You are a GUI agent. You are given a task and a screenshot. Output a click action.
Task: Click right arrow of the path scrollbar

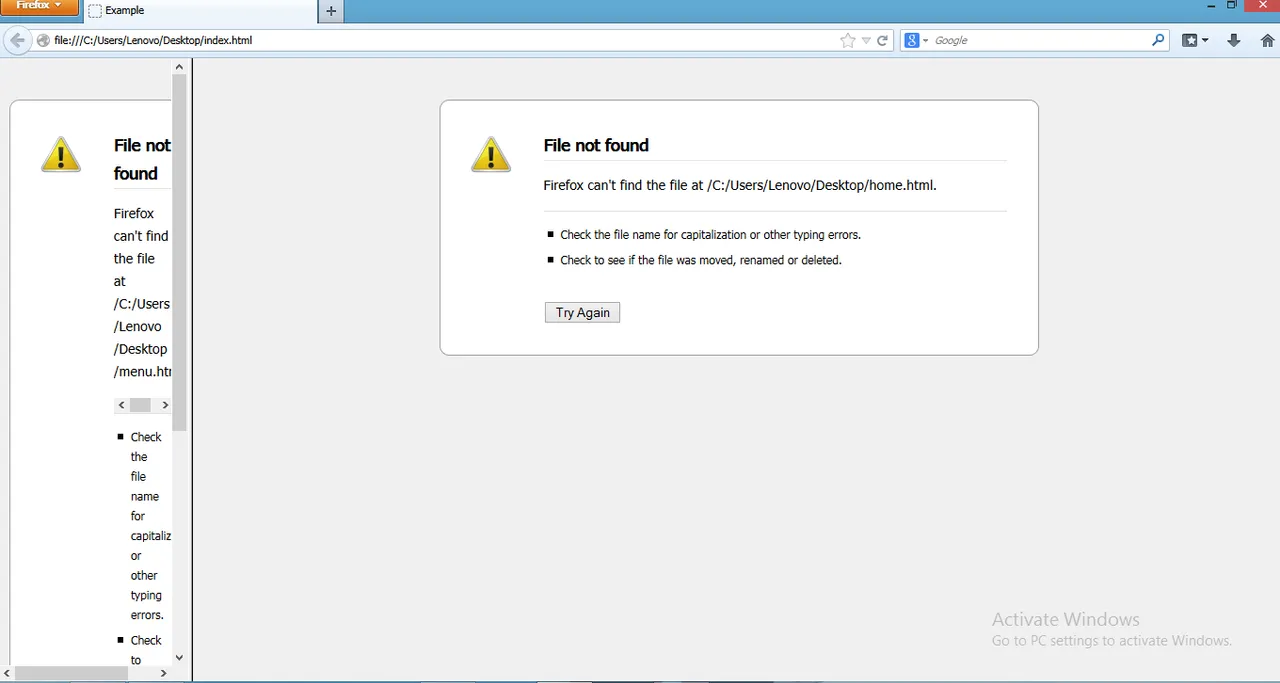pyautogui.click(x=165, y=405)
